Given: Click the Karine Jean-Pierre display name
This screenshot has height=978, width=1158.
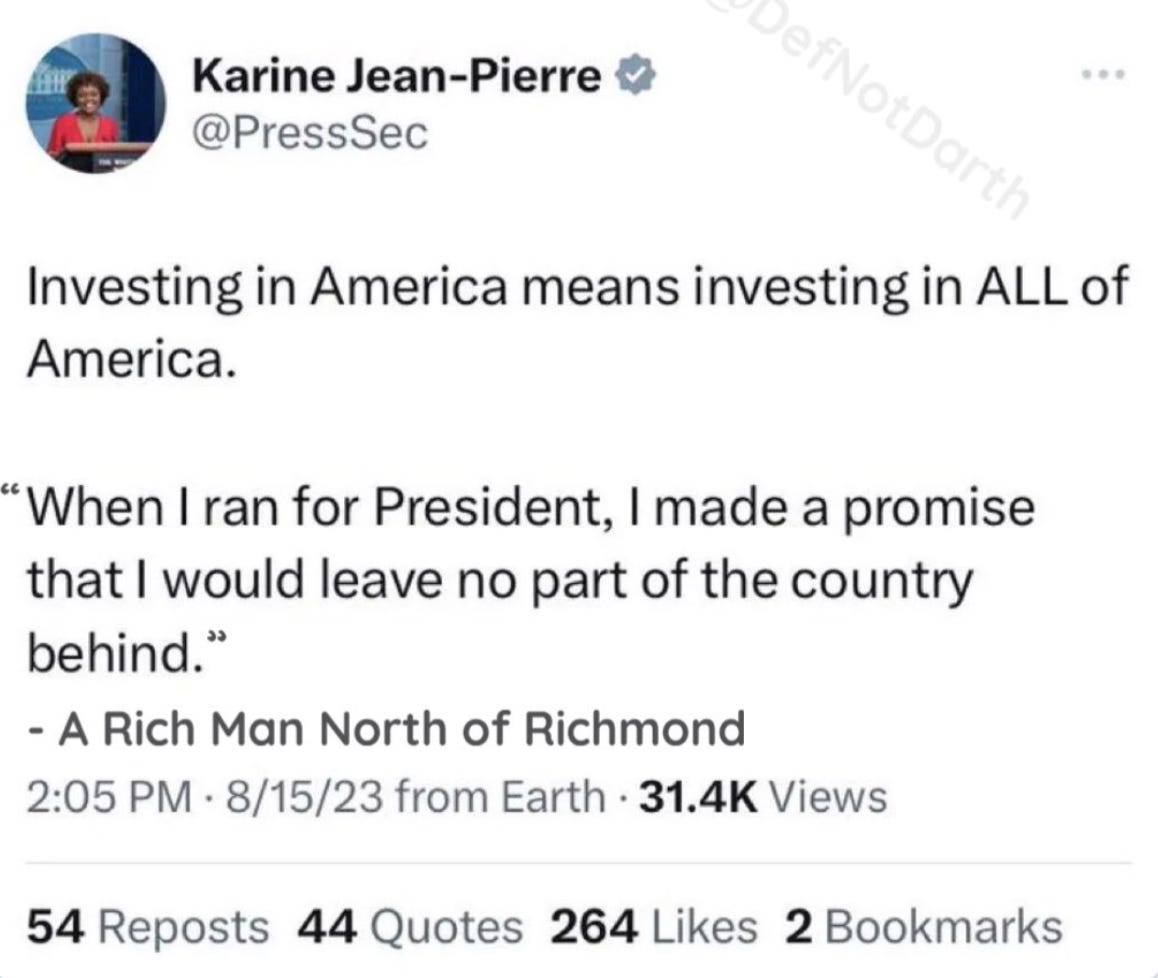Looking at the screenshot, I should coord(396,78).
